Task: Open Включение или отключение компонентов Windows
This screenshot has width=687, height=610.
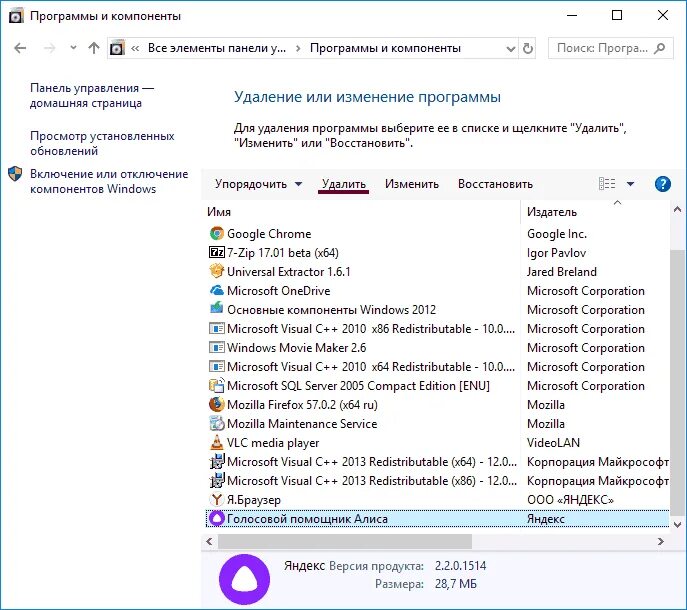Action: point(109,181)
